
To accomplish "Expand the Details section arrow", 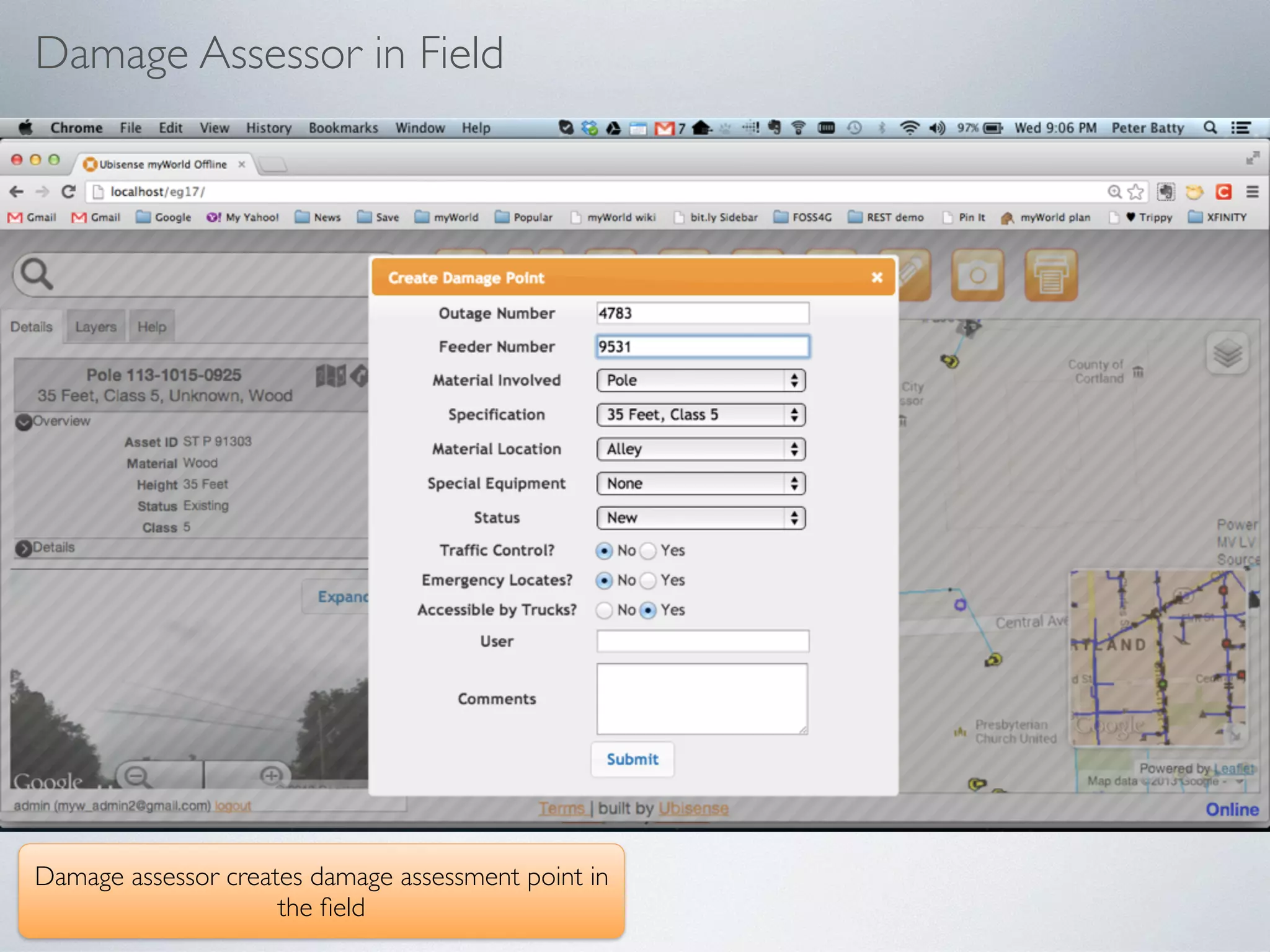I will (24, 549).
